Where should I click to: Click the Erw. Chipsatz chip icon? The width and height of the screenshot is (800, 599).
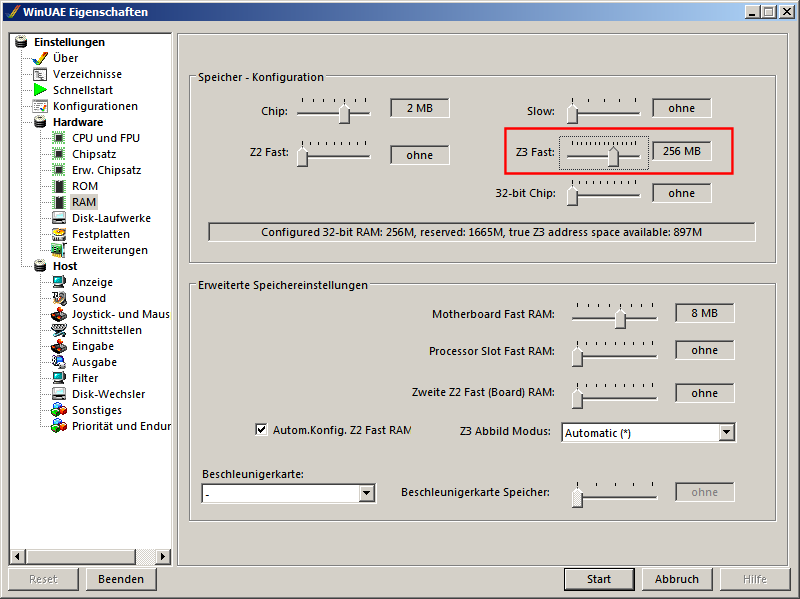(59, 170)
